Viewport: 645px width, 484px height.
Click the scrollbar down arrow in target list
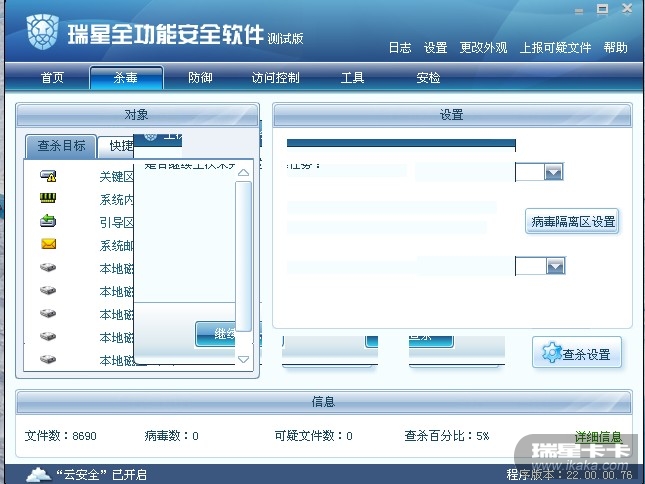(x=244, y=359)
